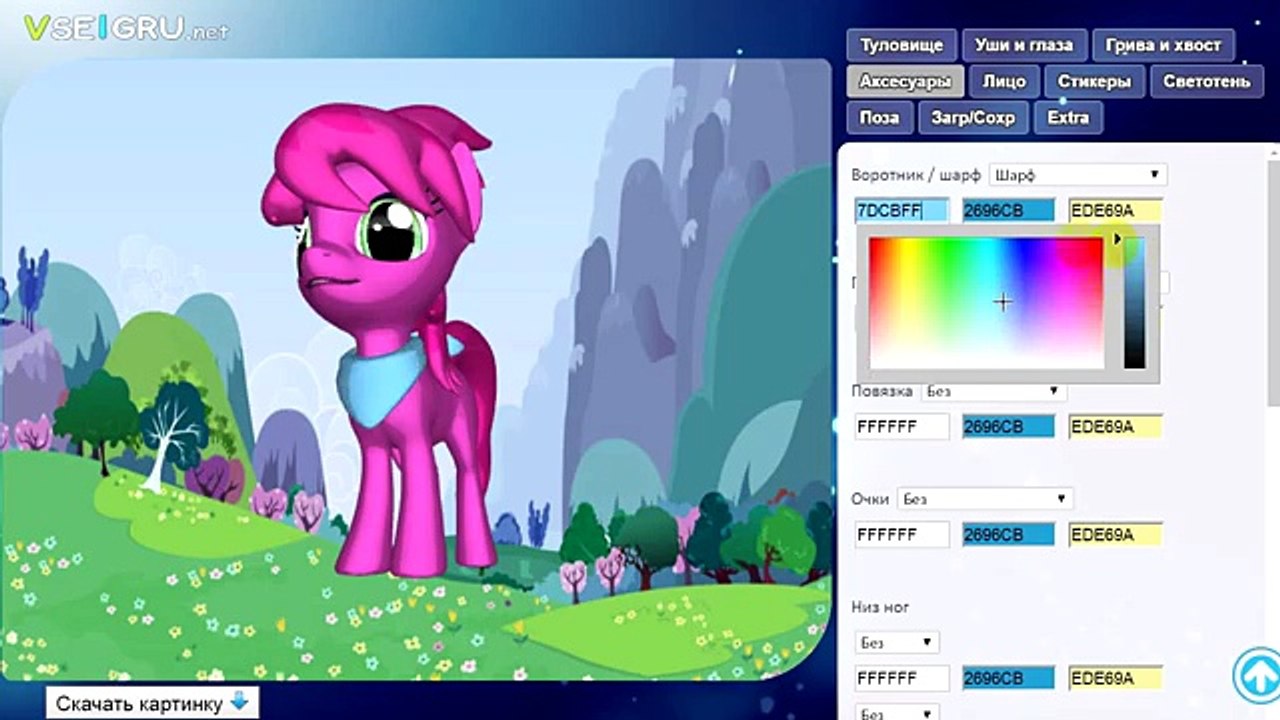The height and width of the screenshot is (720, 1280).
Task: Click the scarf row 2696CB color field
Action: [x=1008, y=210]
